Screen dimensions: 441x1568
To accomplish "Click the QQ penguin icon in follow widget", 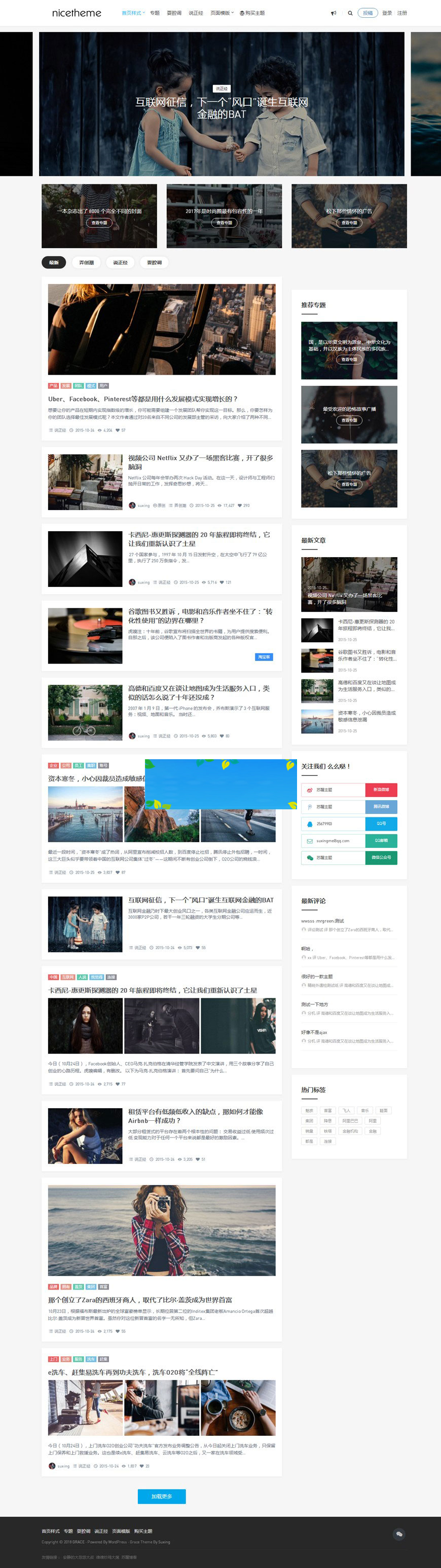I will [309, 824].
